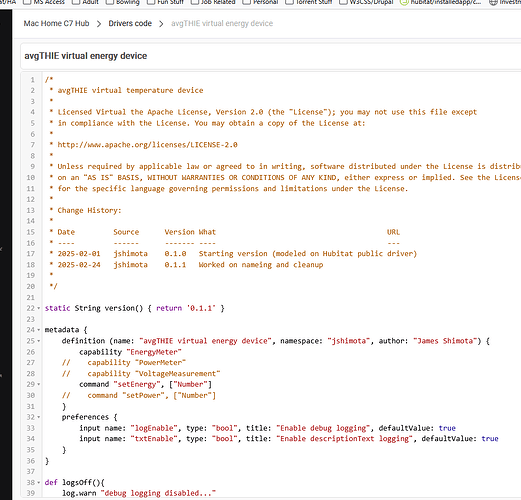Click line number 26 in the gutter
Viewport: 521px width, 500px height.
(x=31, y=352)
